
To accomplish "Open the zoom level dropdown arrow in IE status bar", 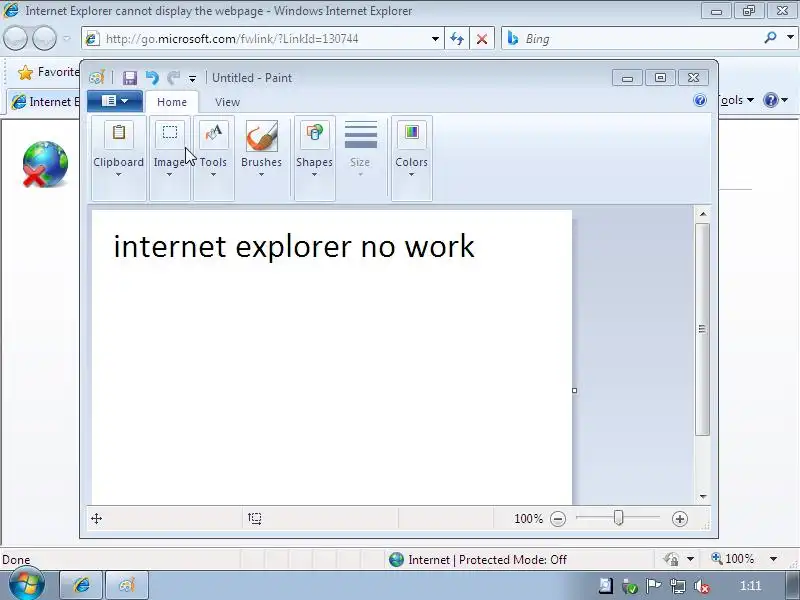I will point(773,559).
